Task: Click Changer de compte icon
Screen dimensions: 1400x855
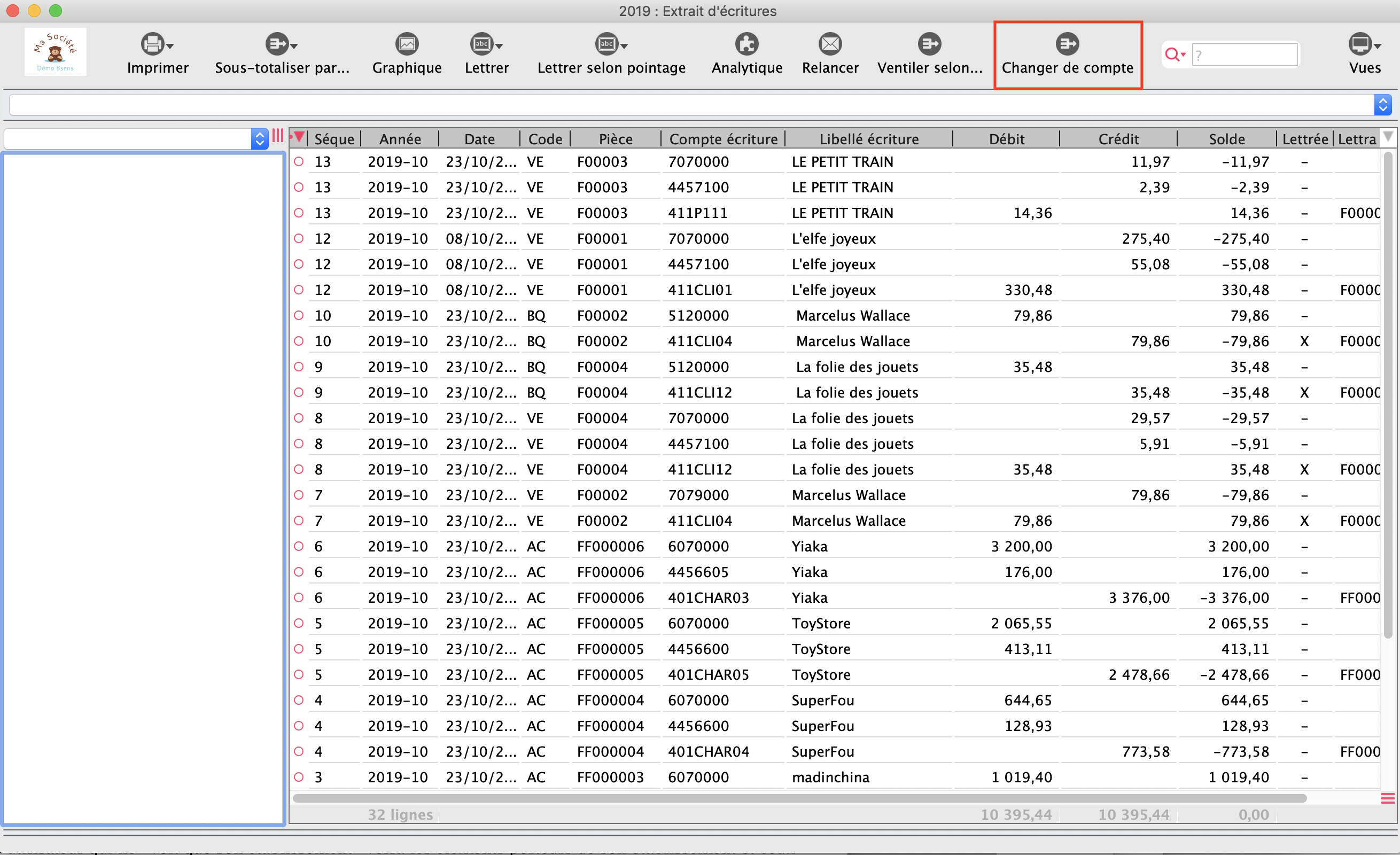Action: pos(1067,44)
